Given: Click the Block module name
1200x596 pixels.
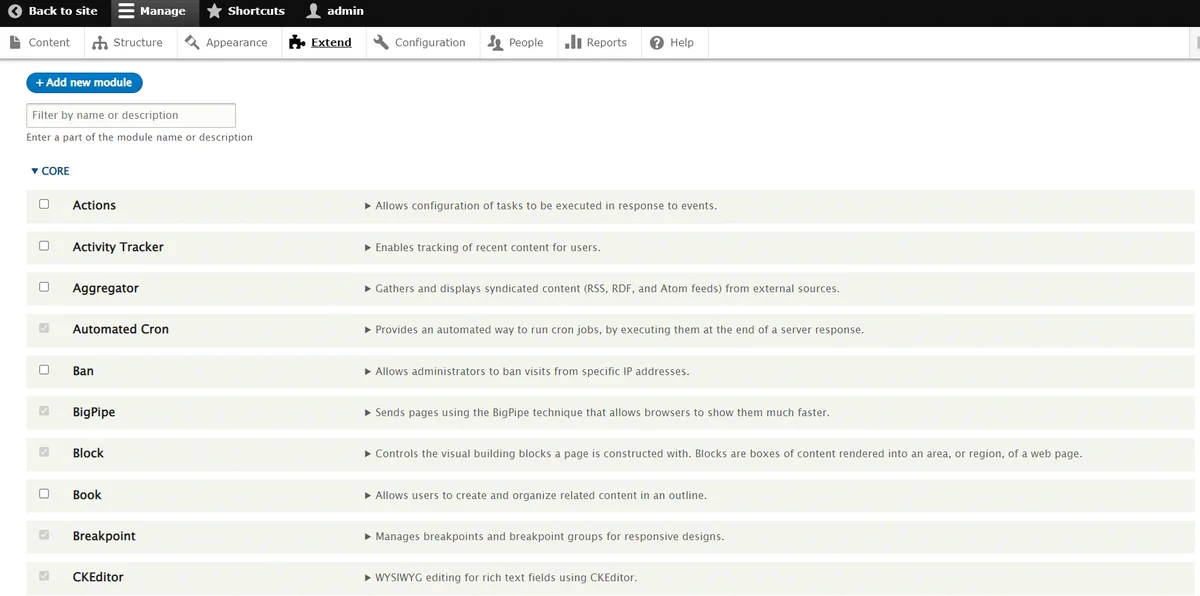Looking at the screenshot, I should point(88,453).
